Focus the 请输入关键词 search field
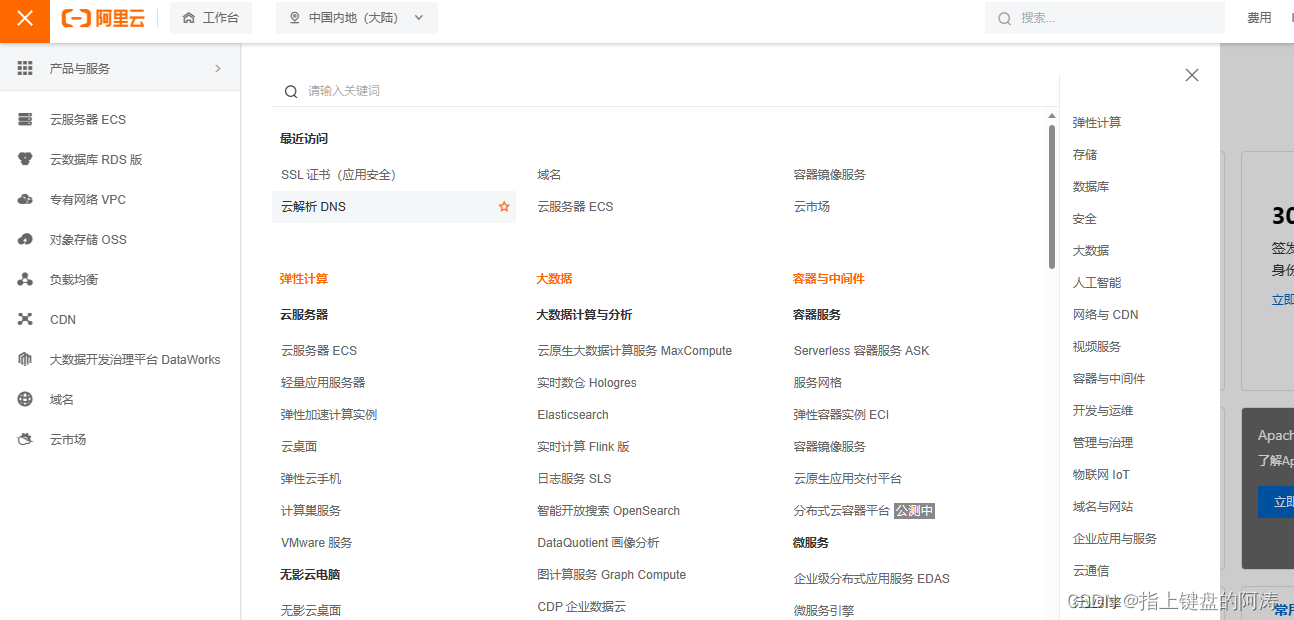The width and height of the screenshot is (1294, 620). (665, 90)
